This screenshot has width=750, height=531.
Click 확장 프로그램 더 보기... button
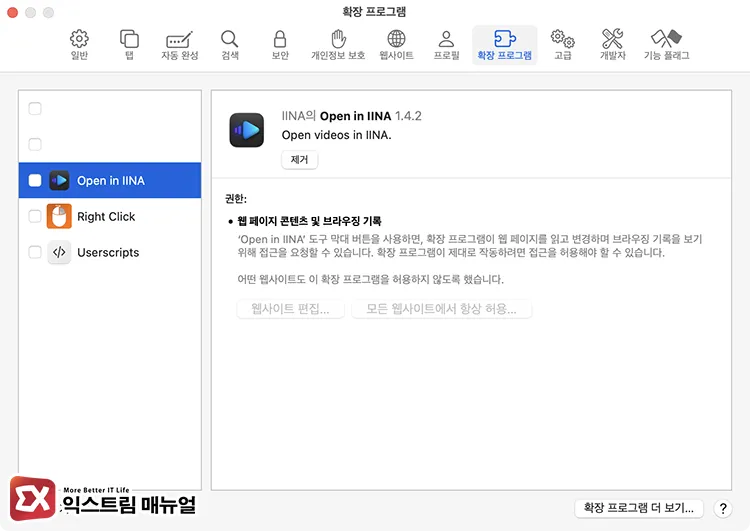pyautogui.click(x=639, y=508)
